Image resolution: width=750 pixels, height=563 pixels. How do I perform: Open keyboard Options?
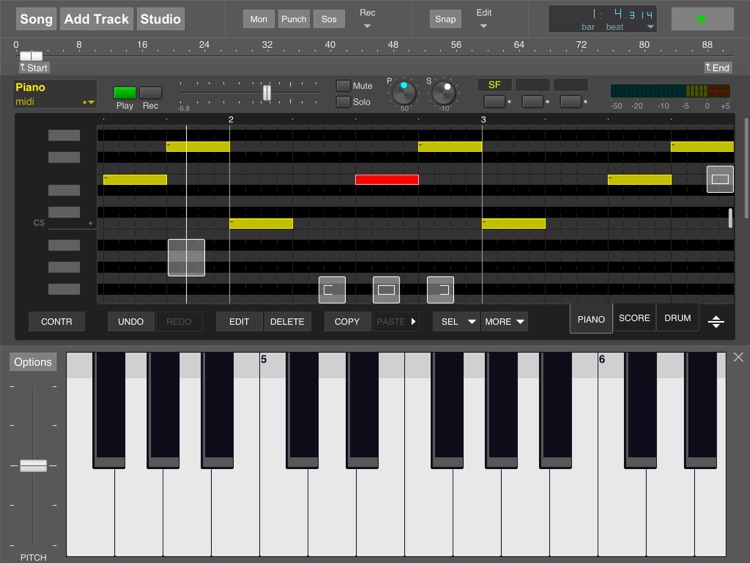tap(33, 362)
